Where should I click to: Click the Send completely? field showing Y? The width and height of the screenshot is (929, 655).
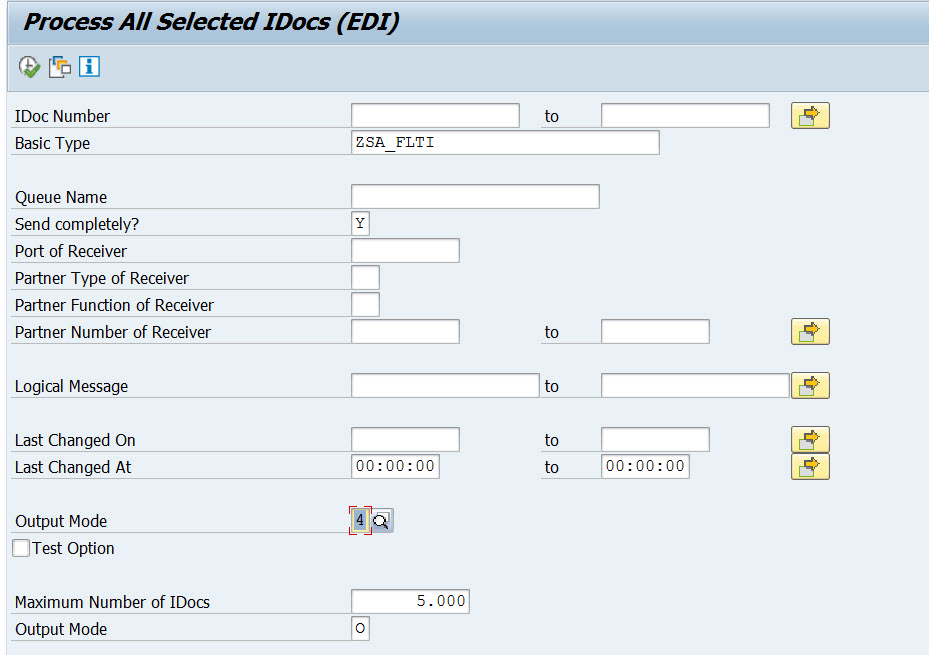coord(359,223)
